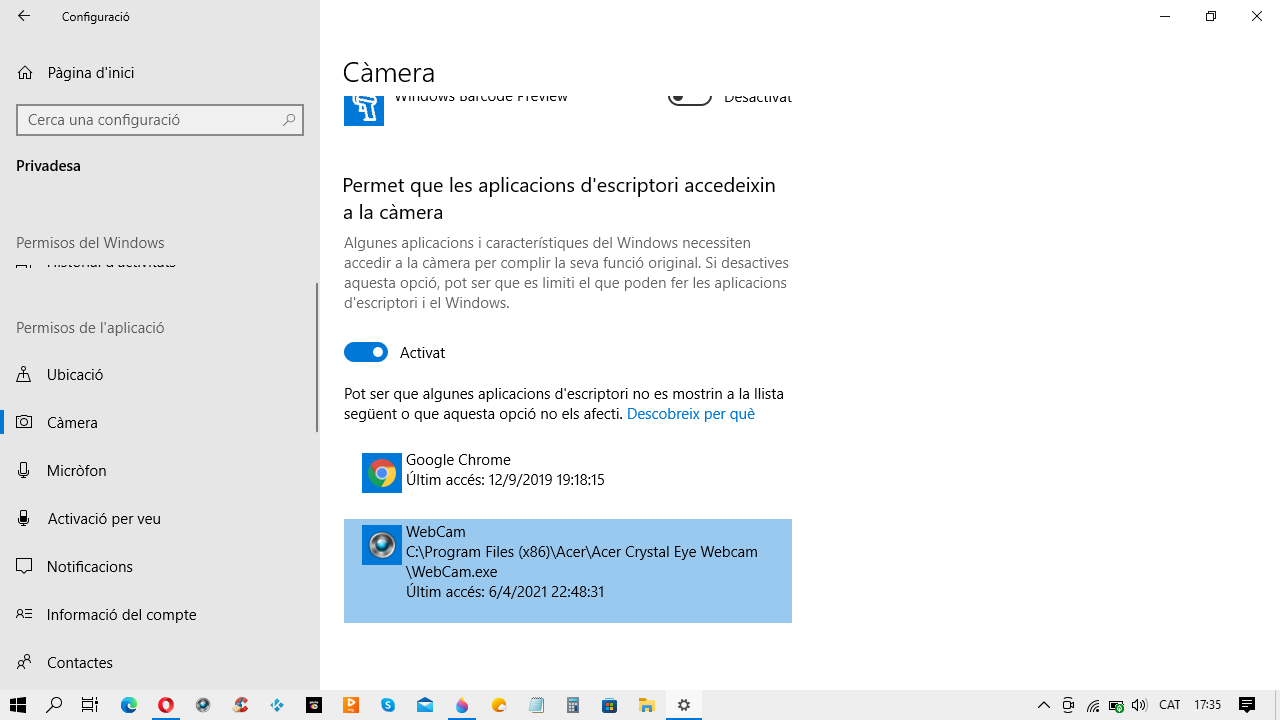1280x720 pixels.
Task: Open Task View from the taskbar
Action: coord(90,705)
